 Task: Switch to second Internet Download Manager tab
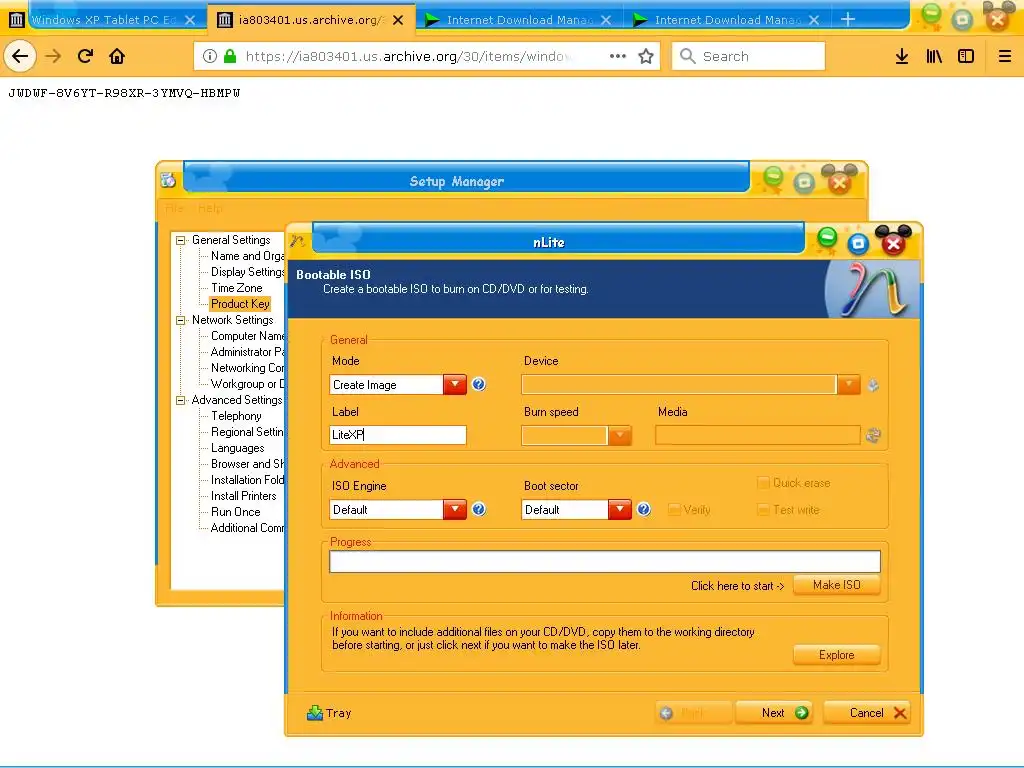click(x=726, y=20)
